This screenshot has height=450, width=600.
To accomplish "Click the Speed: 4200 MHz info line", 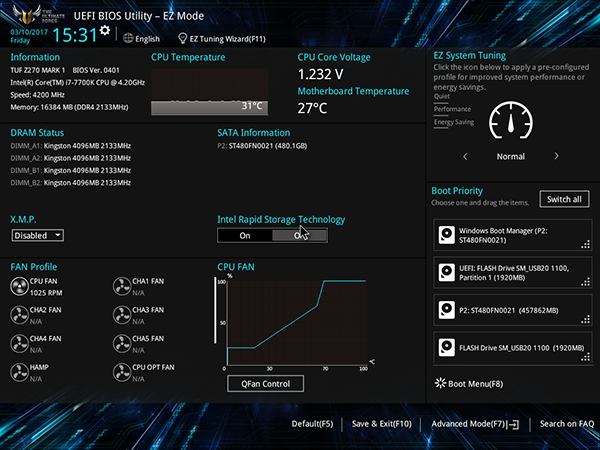I will [38, 95].
